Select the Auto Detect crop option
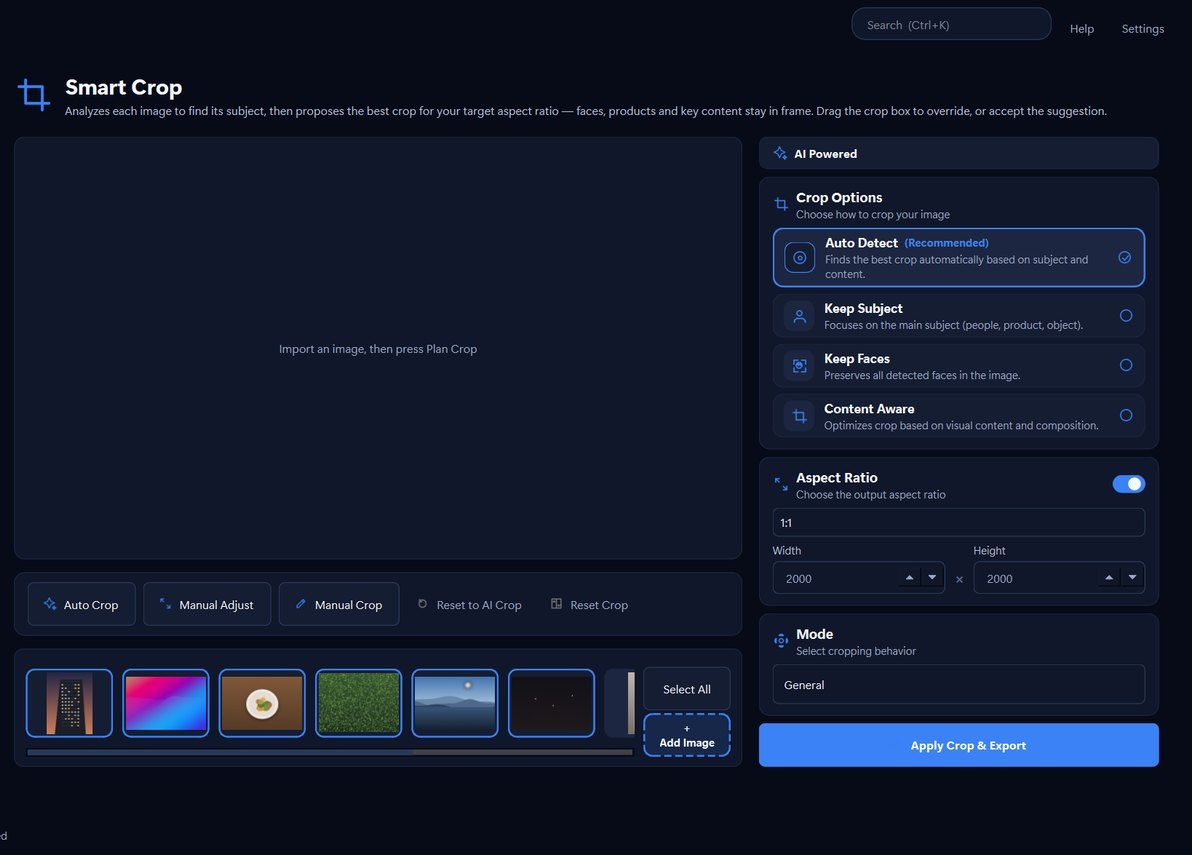1192x855 pixels. coord(959,258)
